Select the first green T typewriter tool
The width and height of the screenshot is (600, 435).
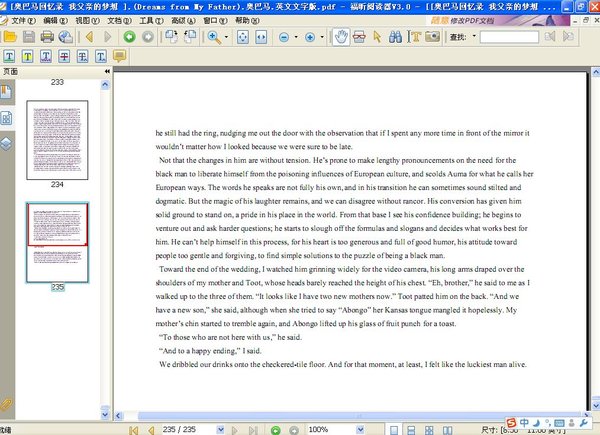[x=9, y=57]
